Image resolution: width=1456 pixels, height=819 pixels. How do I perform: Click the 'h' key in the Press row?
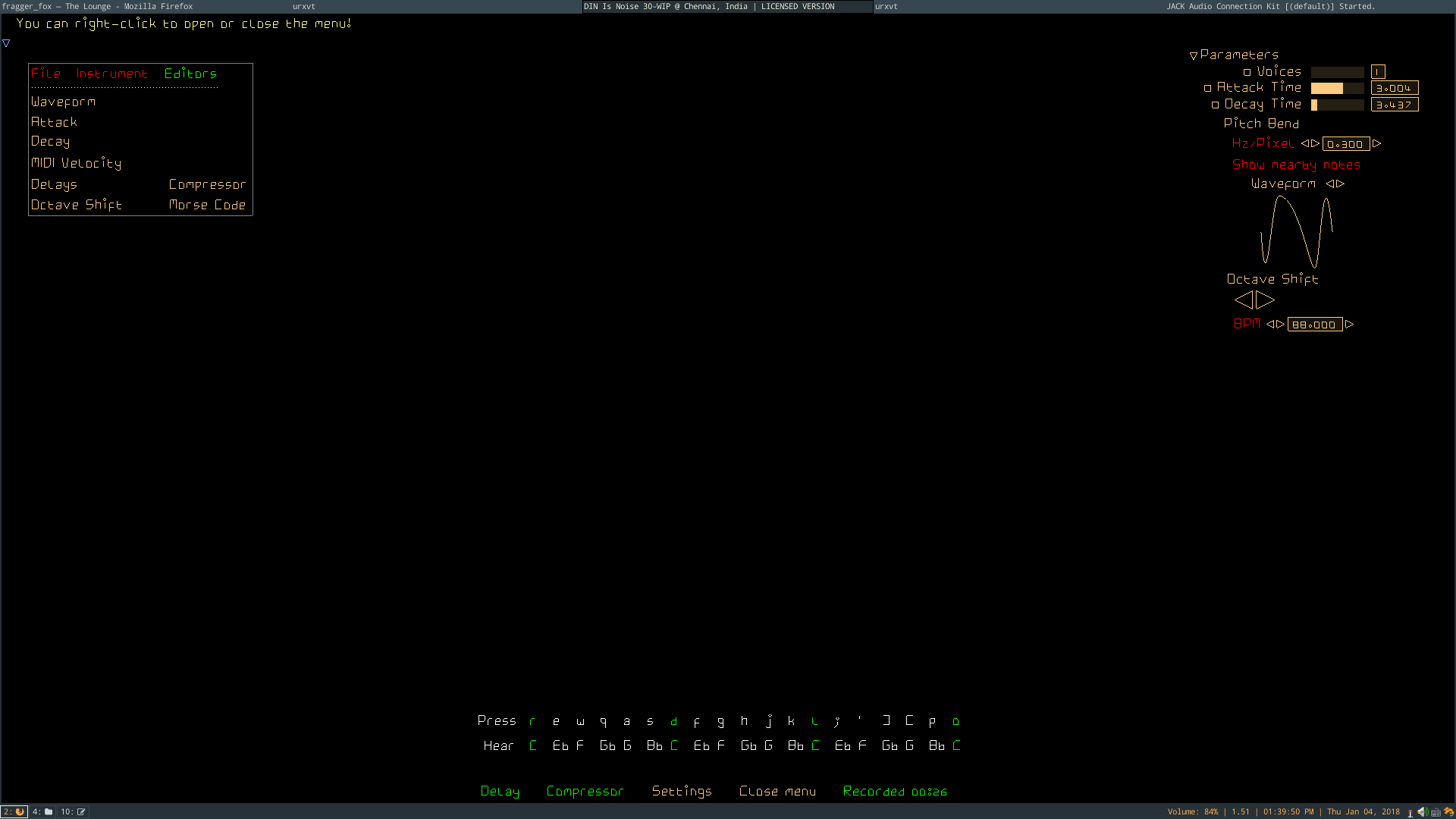[744, 720]
